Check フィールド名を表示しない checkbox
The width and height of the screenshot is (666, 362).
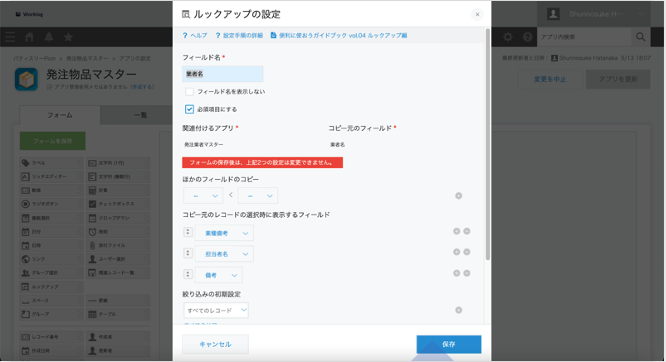pyautogui.click(x=189, y=91)
